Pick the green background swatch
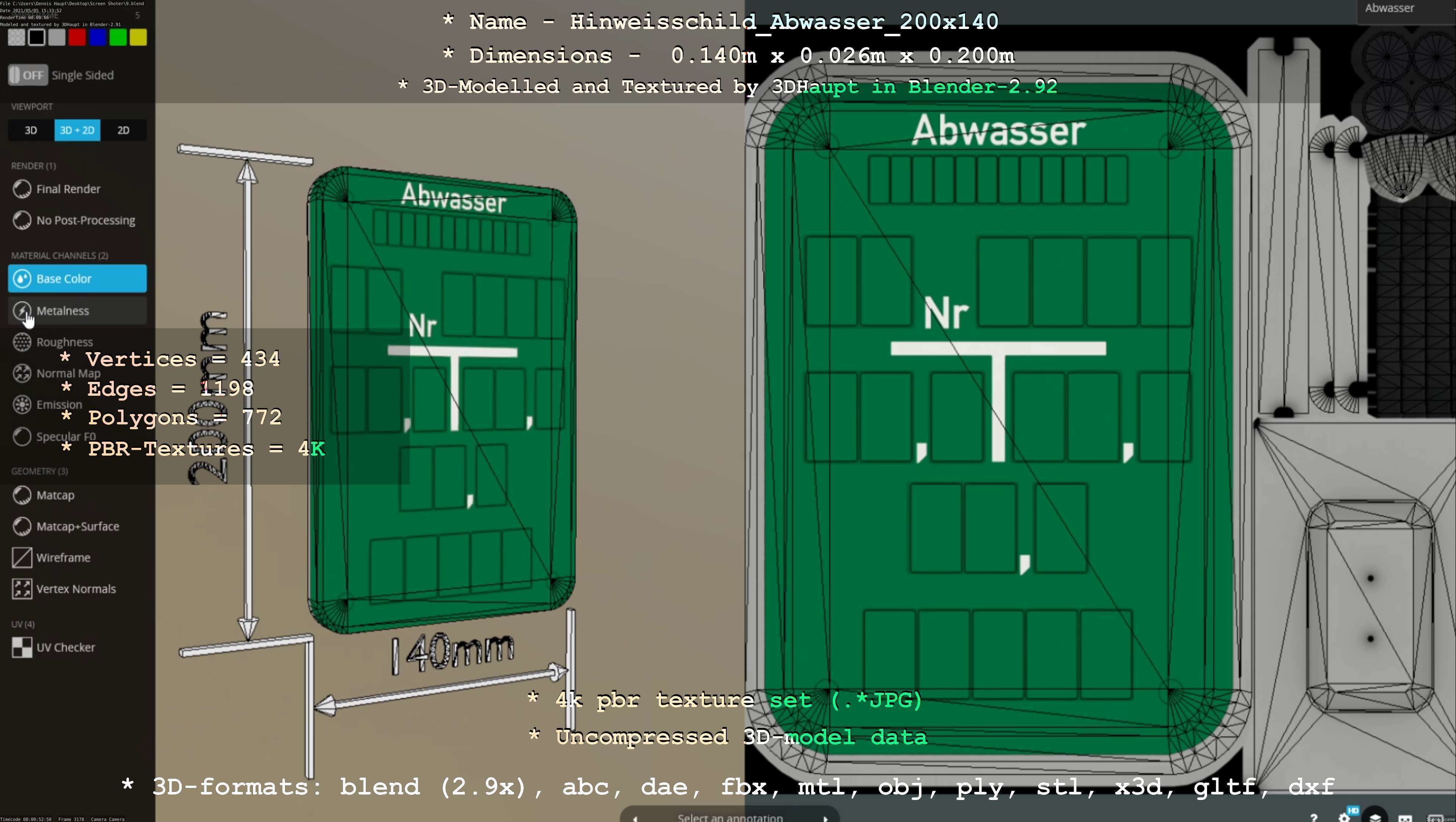Image resolution: width=1456 pixels, height=822 pixels. 118,37
